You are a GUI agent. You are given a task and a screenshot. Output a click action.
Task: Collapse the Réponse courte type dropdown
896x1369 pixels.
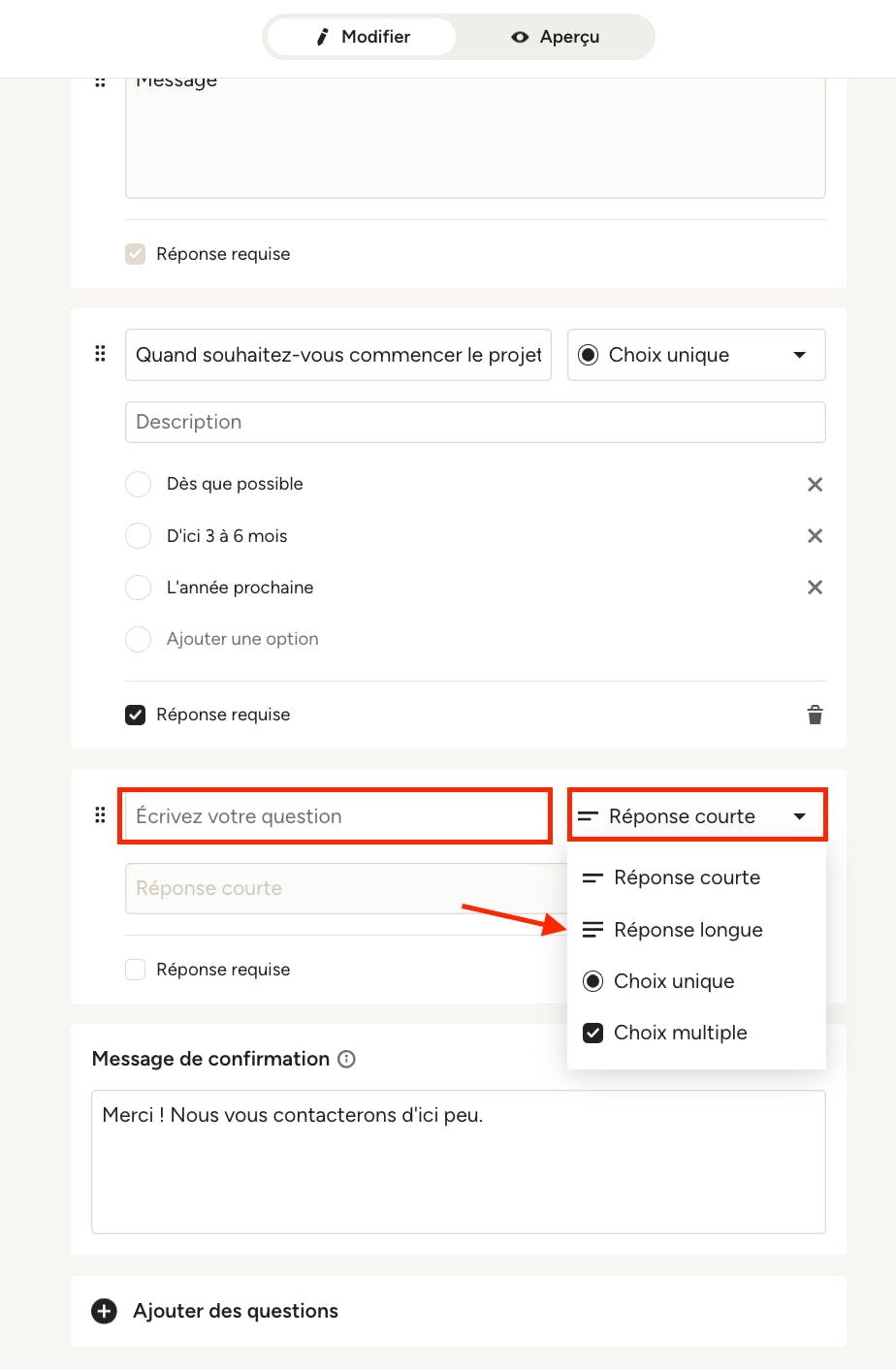(x=696, y=816)
